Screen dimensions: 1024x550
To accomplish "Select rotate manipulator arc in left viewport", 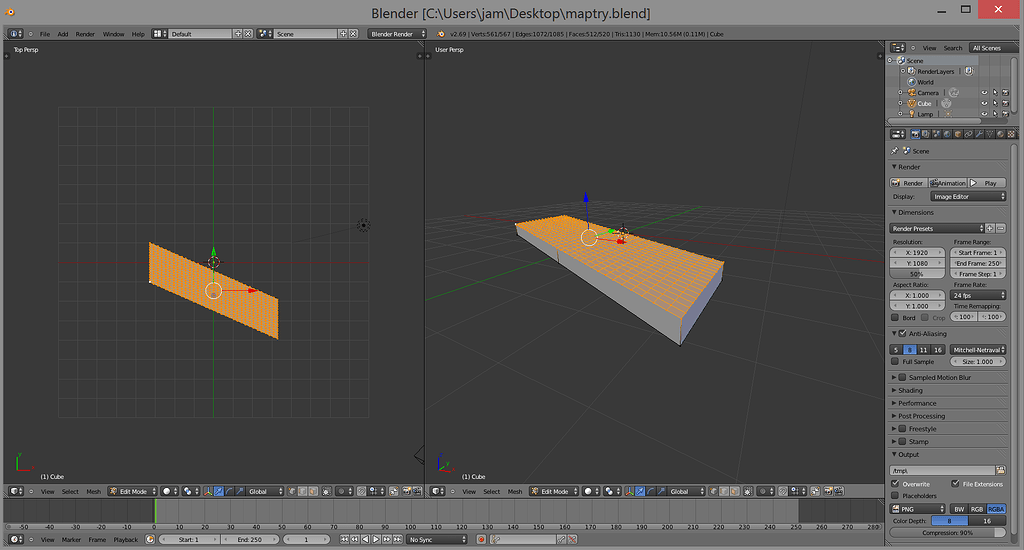I will (x=229, y=491).
